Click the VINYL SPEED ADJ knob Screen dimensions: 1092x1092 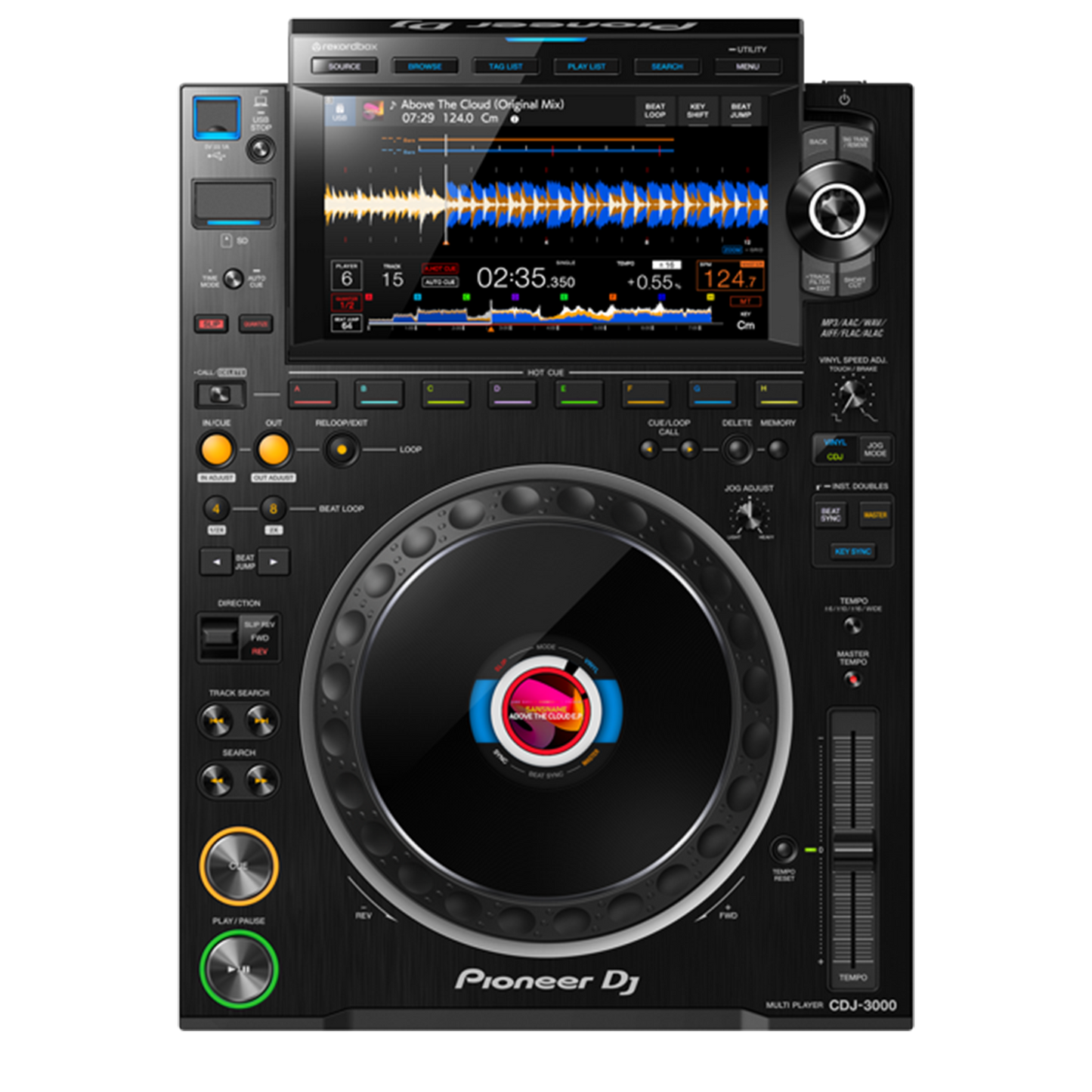pos(853,395)
